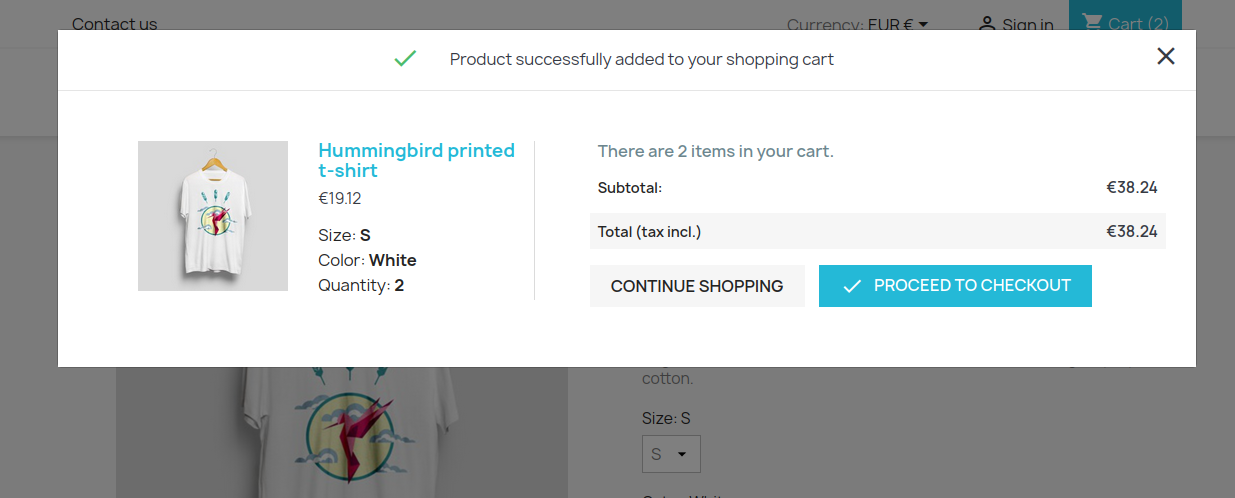
Task: Click the shopping cart icon in header
Action: tap(1092, 23)
